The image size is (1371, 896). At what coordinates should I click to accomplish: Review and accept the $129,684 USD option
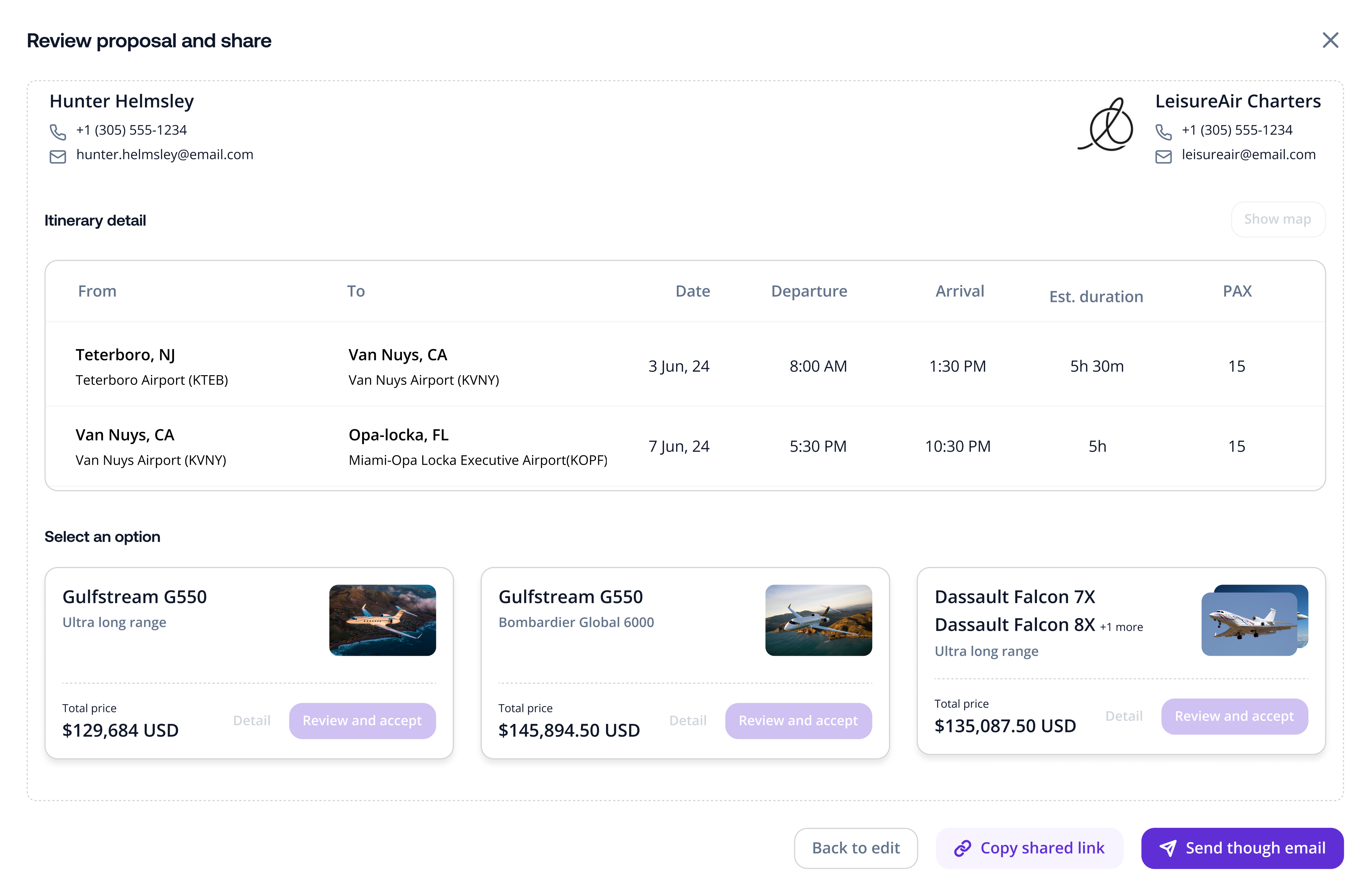pos(362,721)
